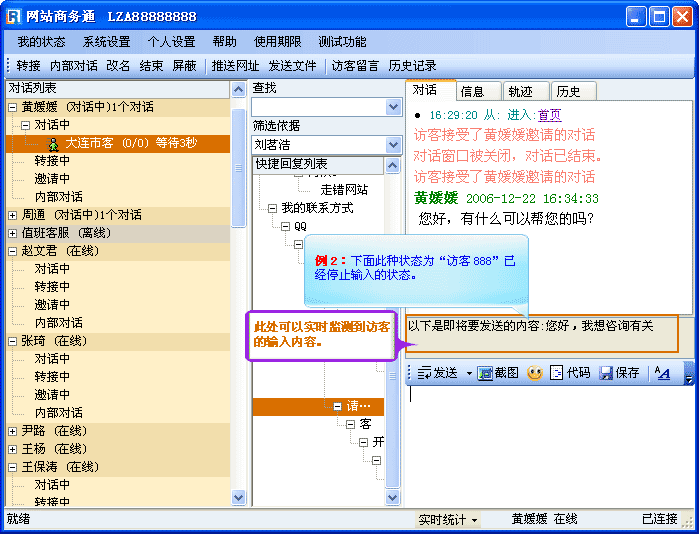Screen dimensions: 699x534
Task: Open the 发送 button dropdown arrow
Action: coord(468,373)
